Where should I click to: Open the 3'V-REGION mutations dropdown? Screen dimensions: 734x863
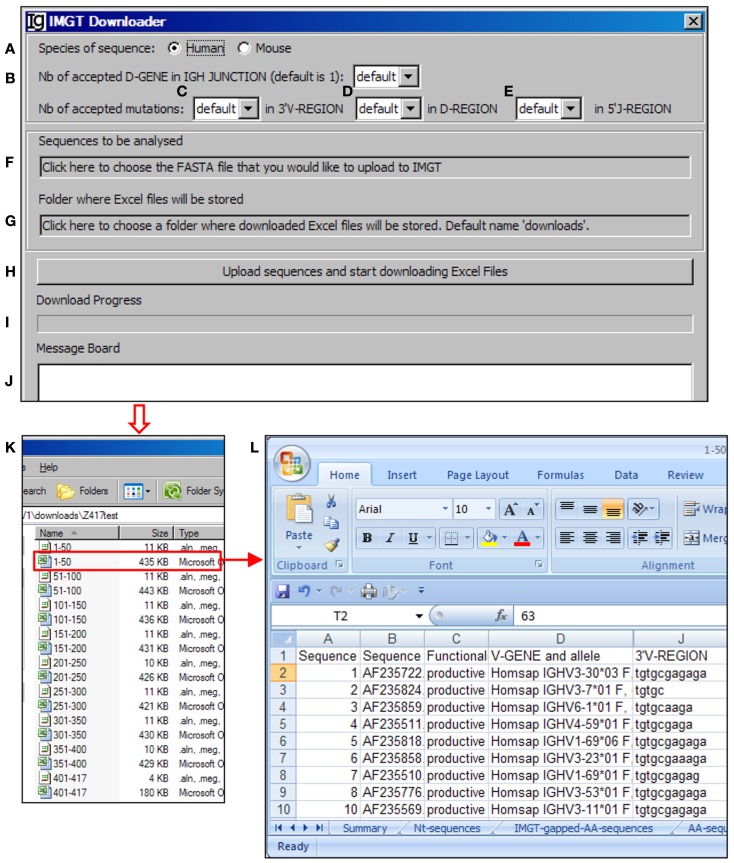click(248, 108)
